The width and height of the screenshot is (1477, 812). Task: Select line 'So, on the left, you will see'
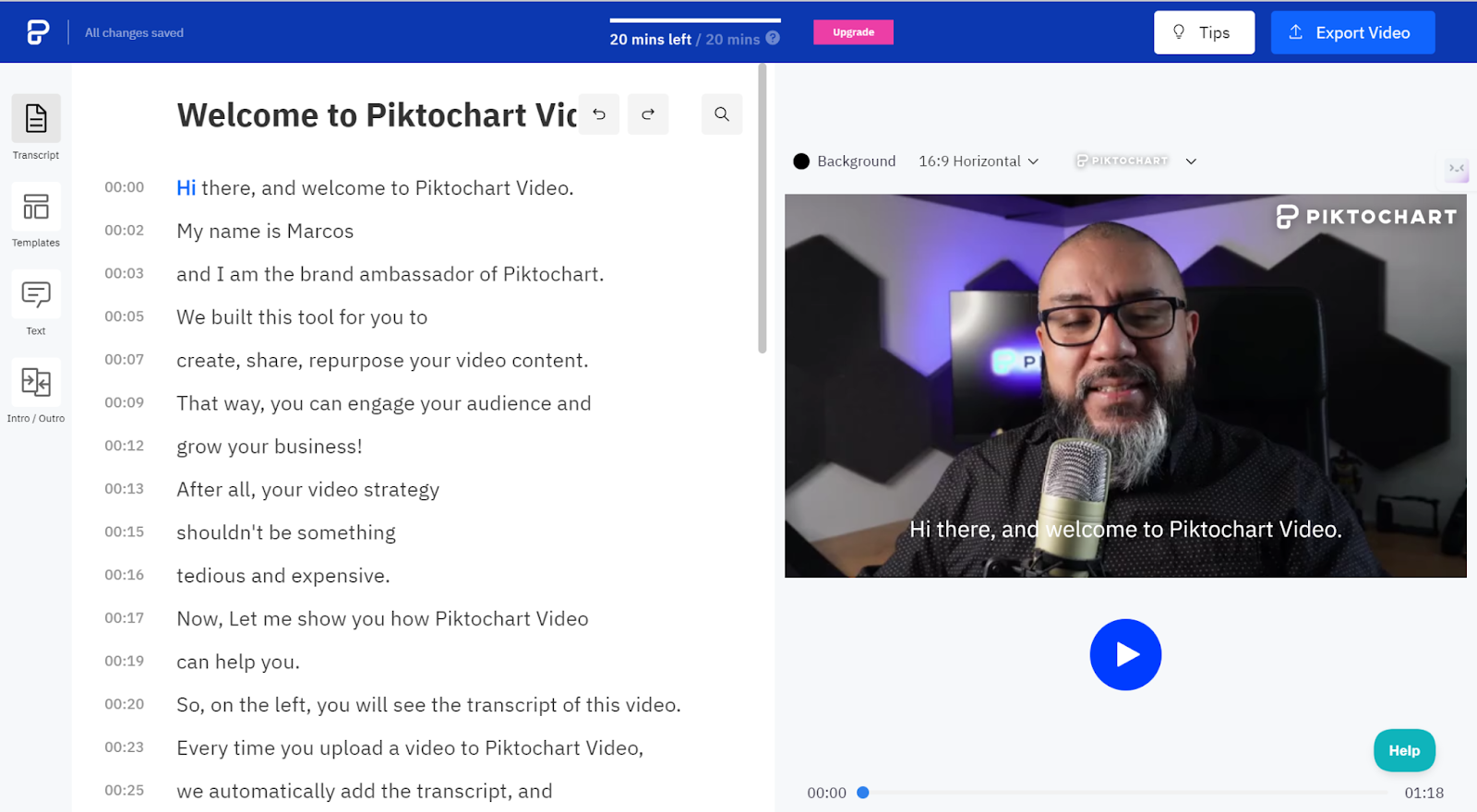click(428, 705)
